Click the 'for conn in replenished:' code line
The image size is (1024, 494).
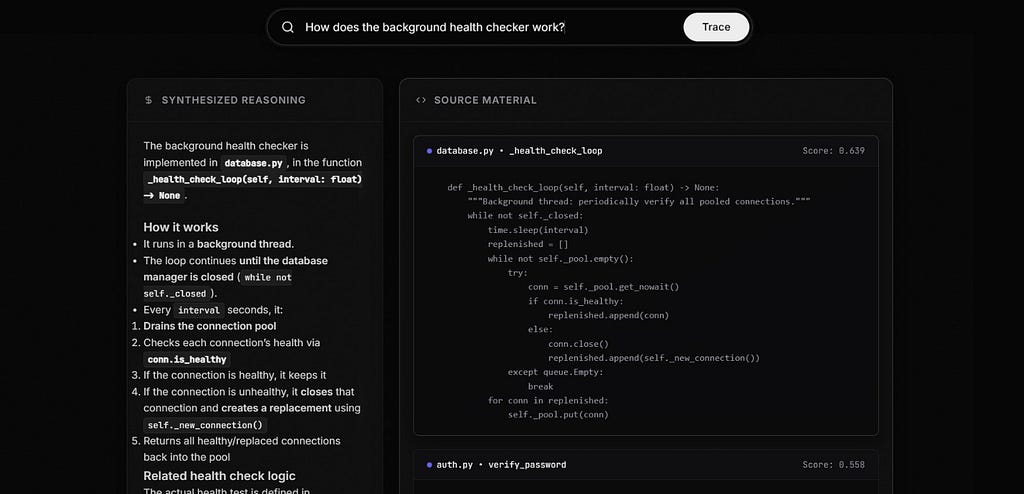tap(548, 401)
